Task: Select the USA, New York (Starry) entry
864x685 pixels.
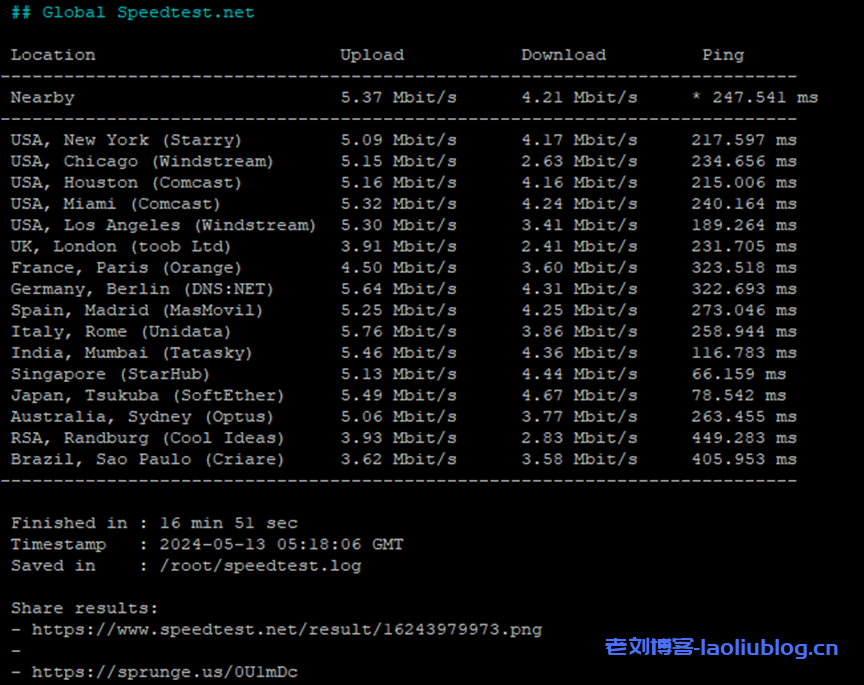Action: tap(126, 140)
